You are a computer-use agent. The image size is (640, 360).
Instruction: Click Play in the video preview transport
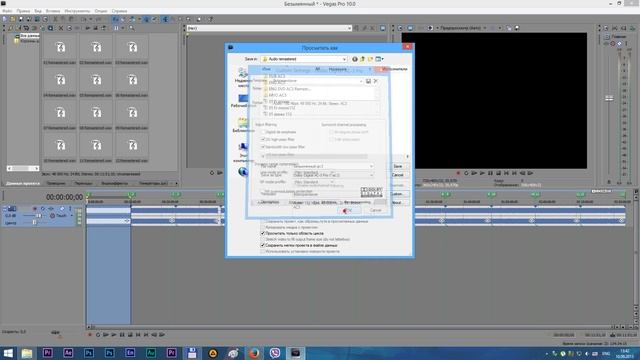point(482,173)
